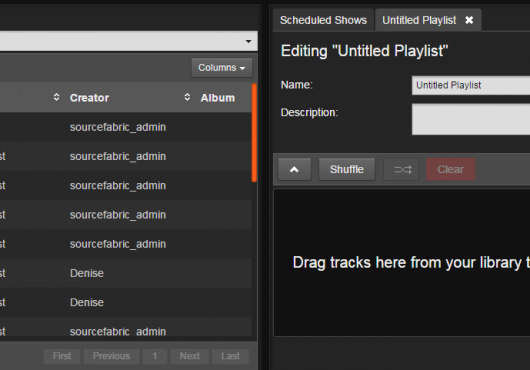
Task: Select page 1 in pagination
Action: 155,356
